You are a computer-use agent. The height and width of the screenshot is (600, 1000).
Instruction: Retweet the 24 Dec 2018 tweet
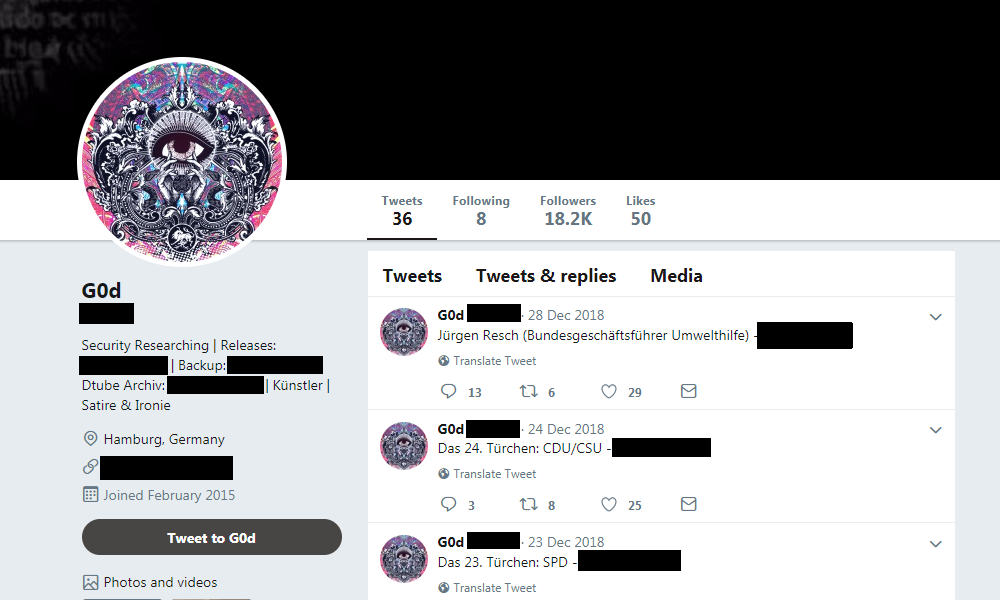[x=529, y=504]
